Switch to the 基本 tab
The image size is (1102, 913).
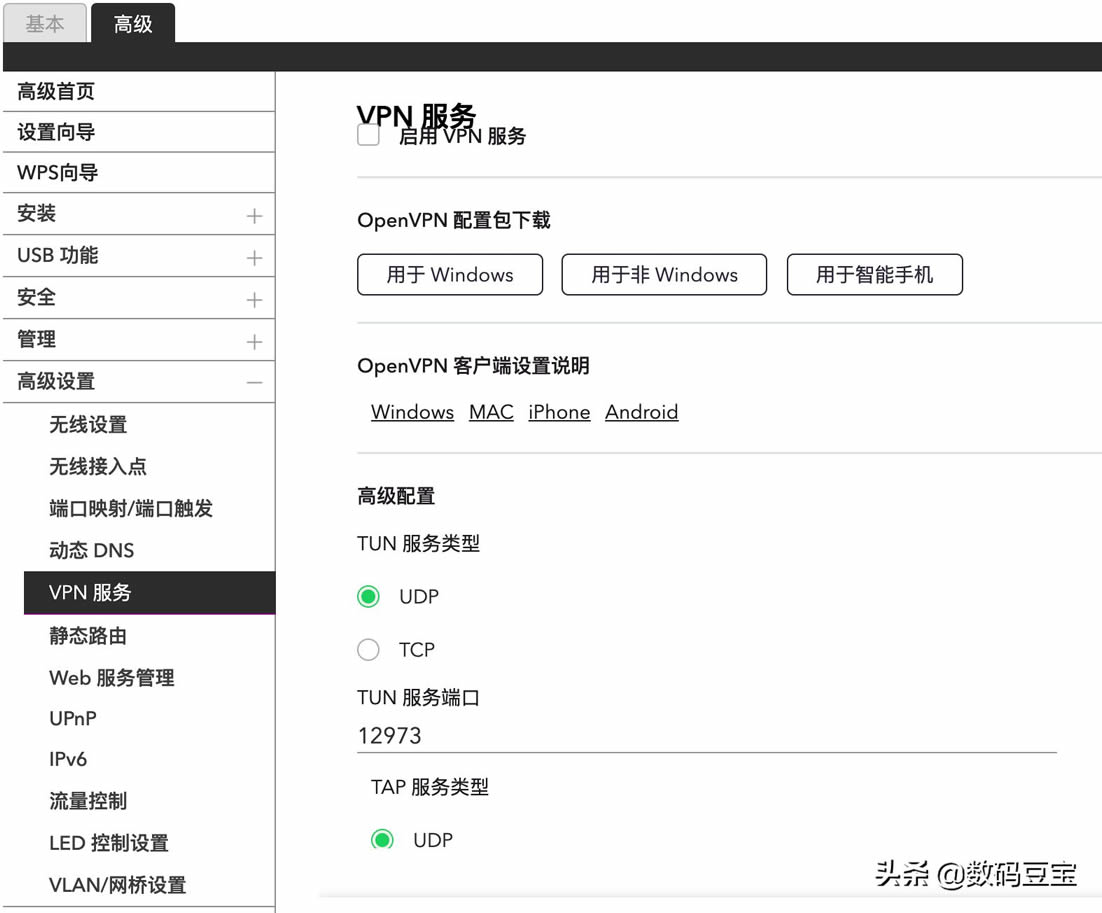pyautogui.click(x=45, y=23)
